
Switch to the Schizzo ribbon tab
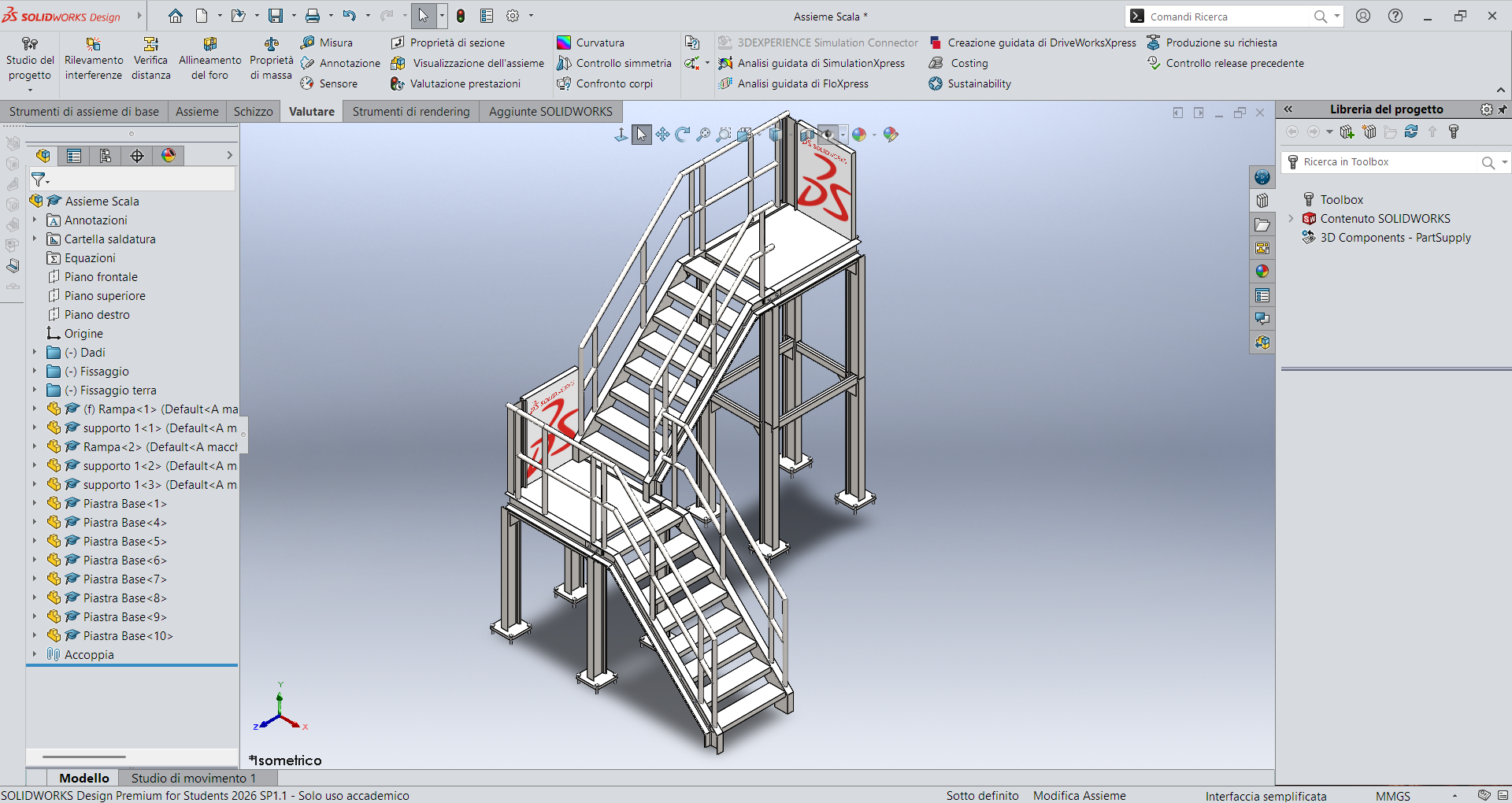(253, 112)
